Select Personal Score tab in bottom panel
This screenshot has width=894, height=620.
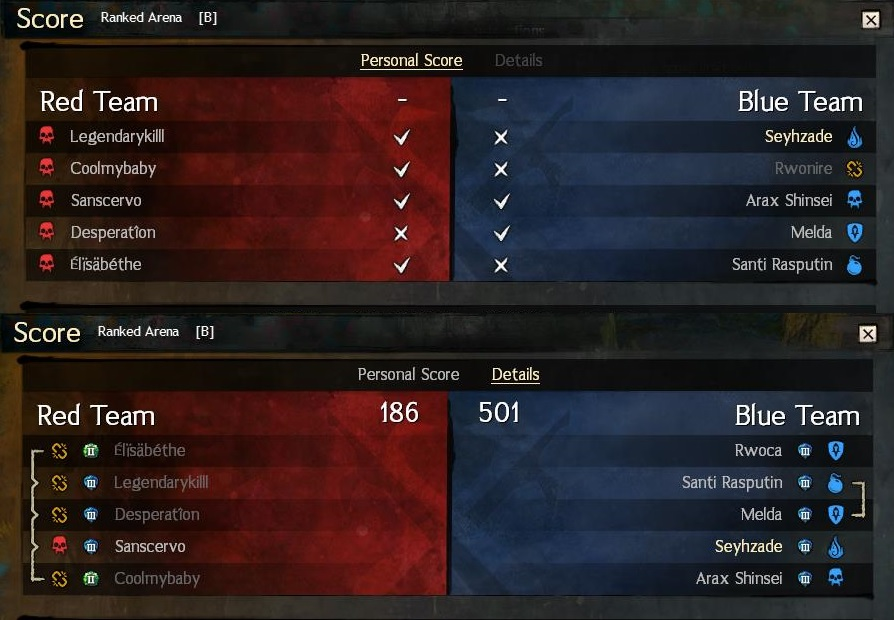[408, 374]
